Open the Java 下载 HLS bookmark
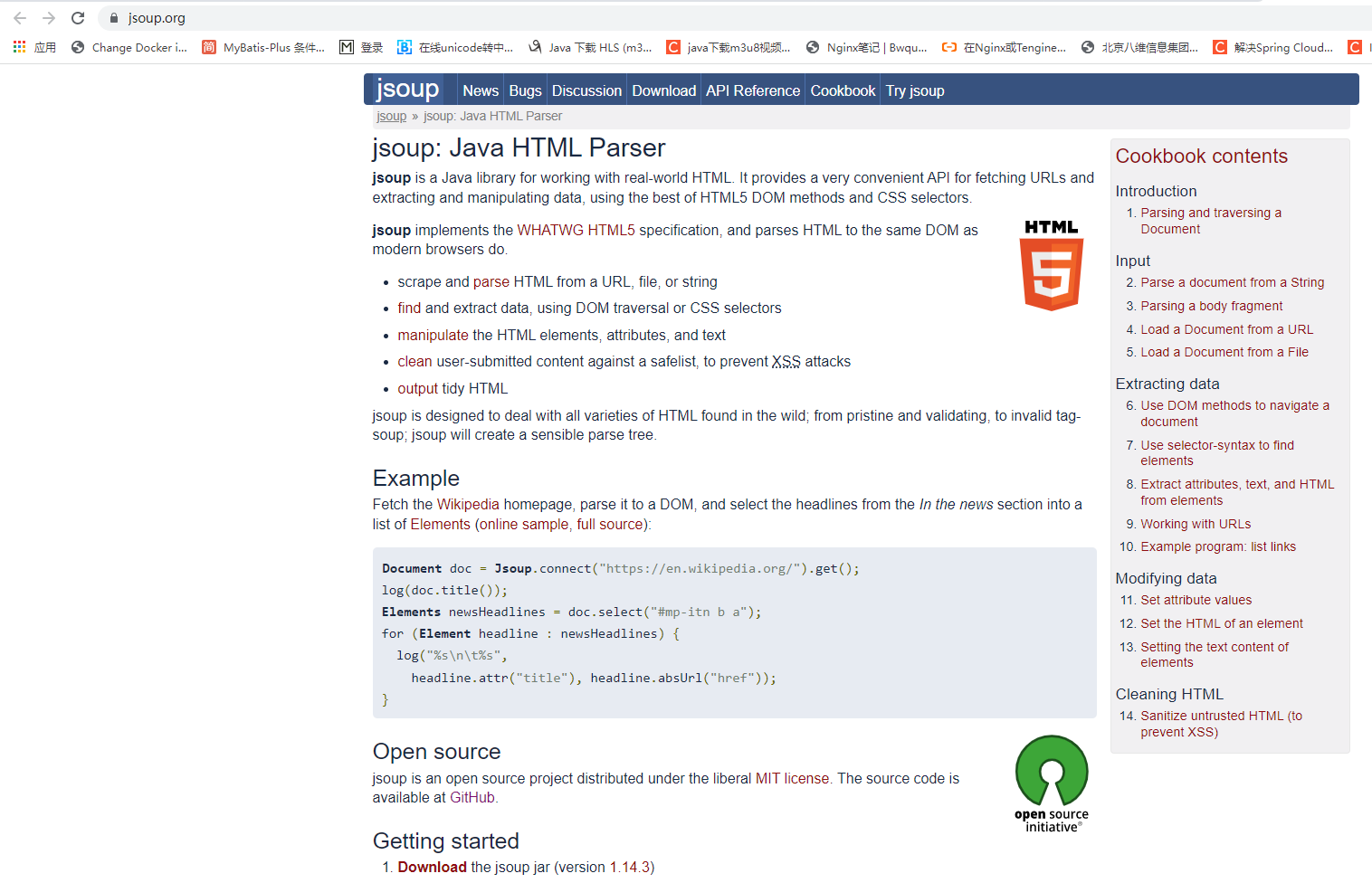 (x=590, y=47)
